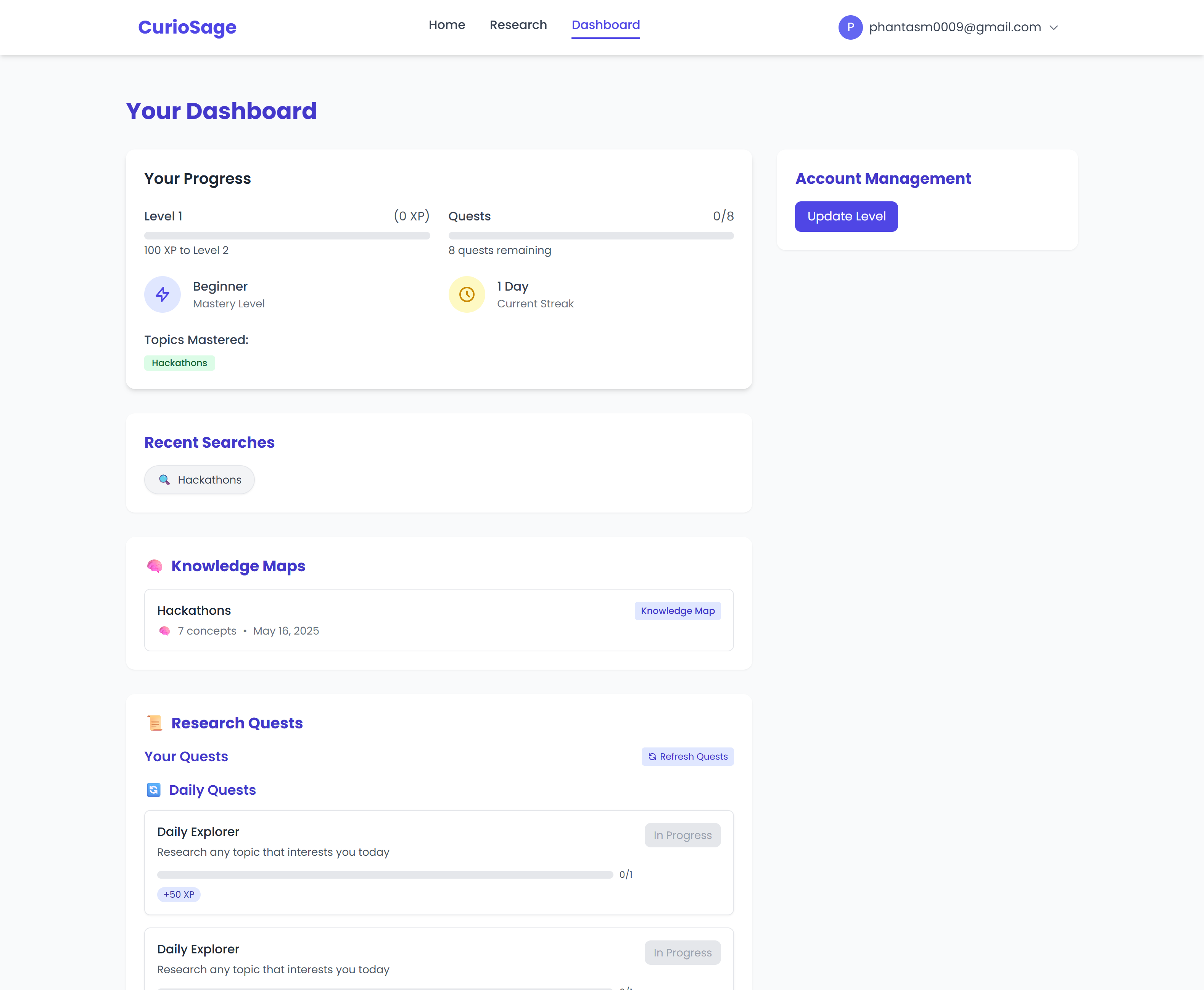Screen dimensions: 1204x990
Task: Click the Level 1 XP progress bar
Action: [x=287, y=236]
